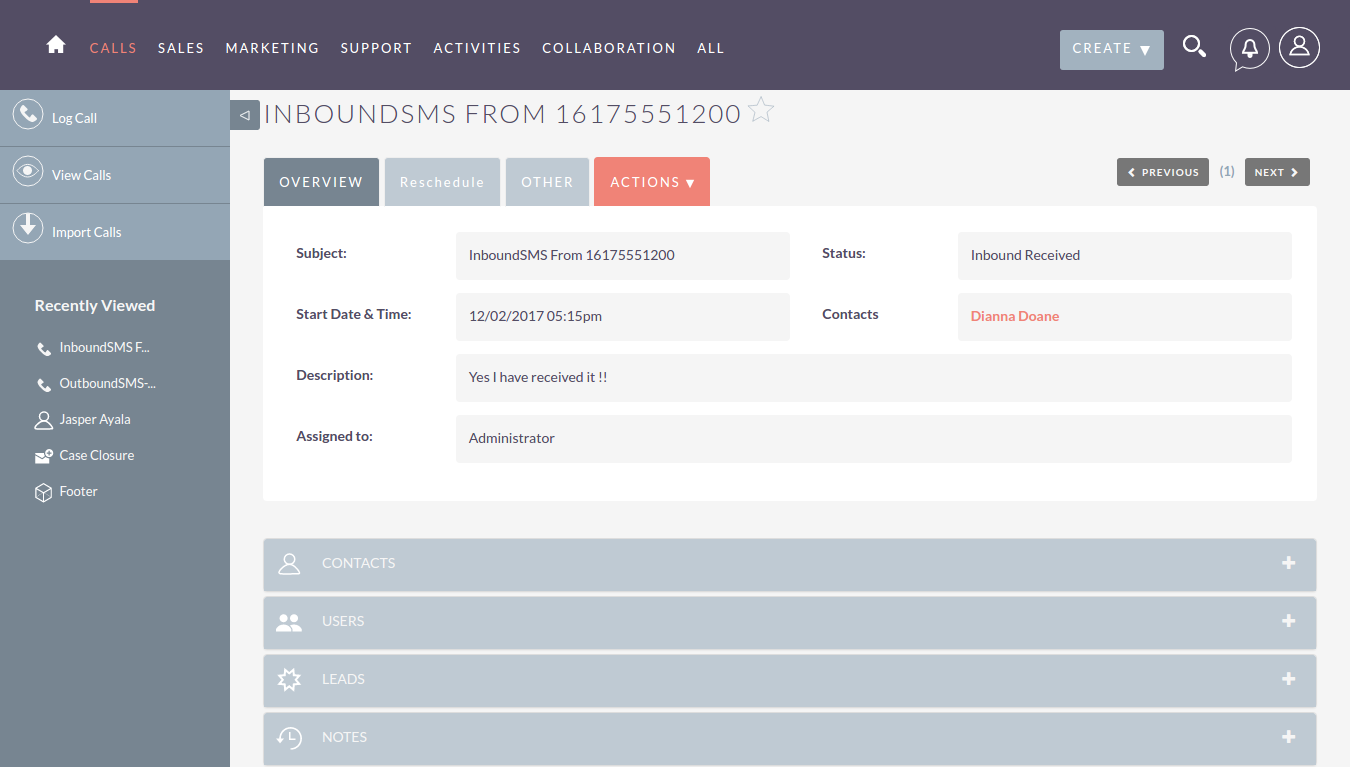The width and height of the screenshot is (1350, 767).
Task: Open the Marketing menu
Action: tap(272, 48)
